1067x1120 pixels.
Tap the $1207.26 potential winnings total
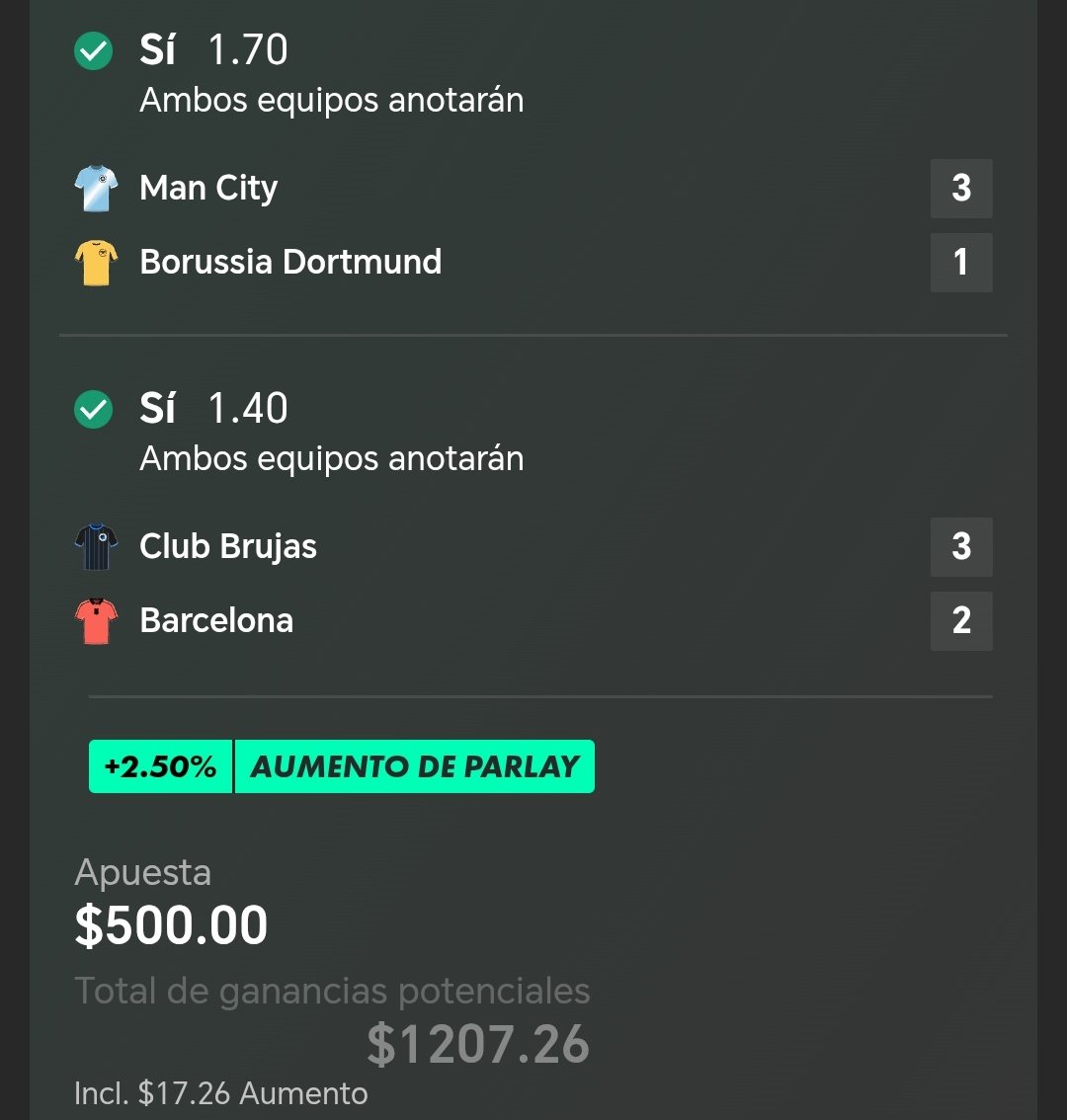(x=478, y=1044)
